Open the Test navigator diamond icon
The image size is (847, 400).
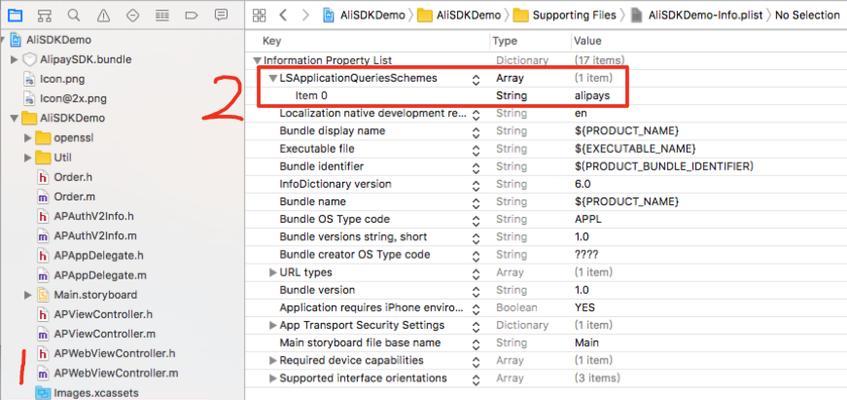click(x=132, y=15)
